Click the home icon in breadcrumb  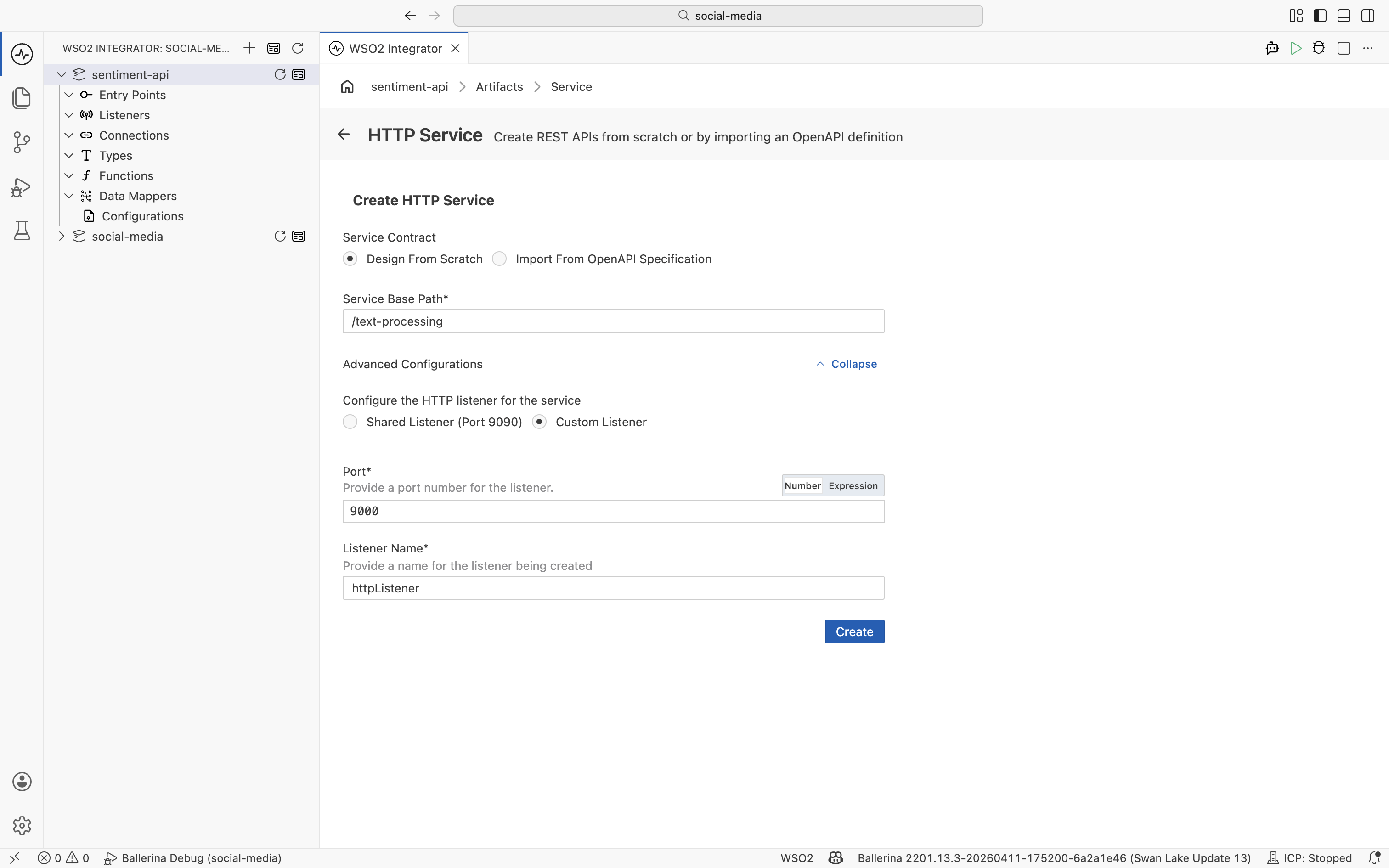pos(347,87)
